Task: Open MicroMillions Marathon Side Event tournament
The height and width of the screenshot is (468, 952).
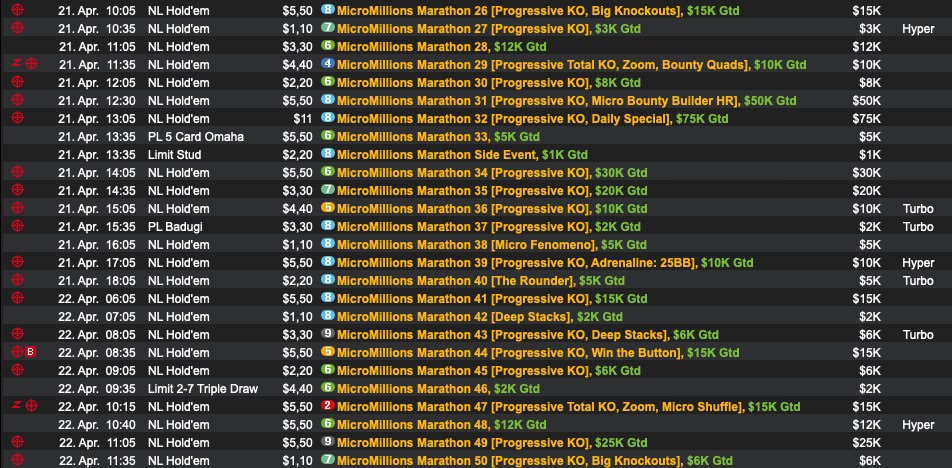Action: click(x=462, y=155)
